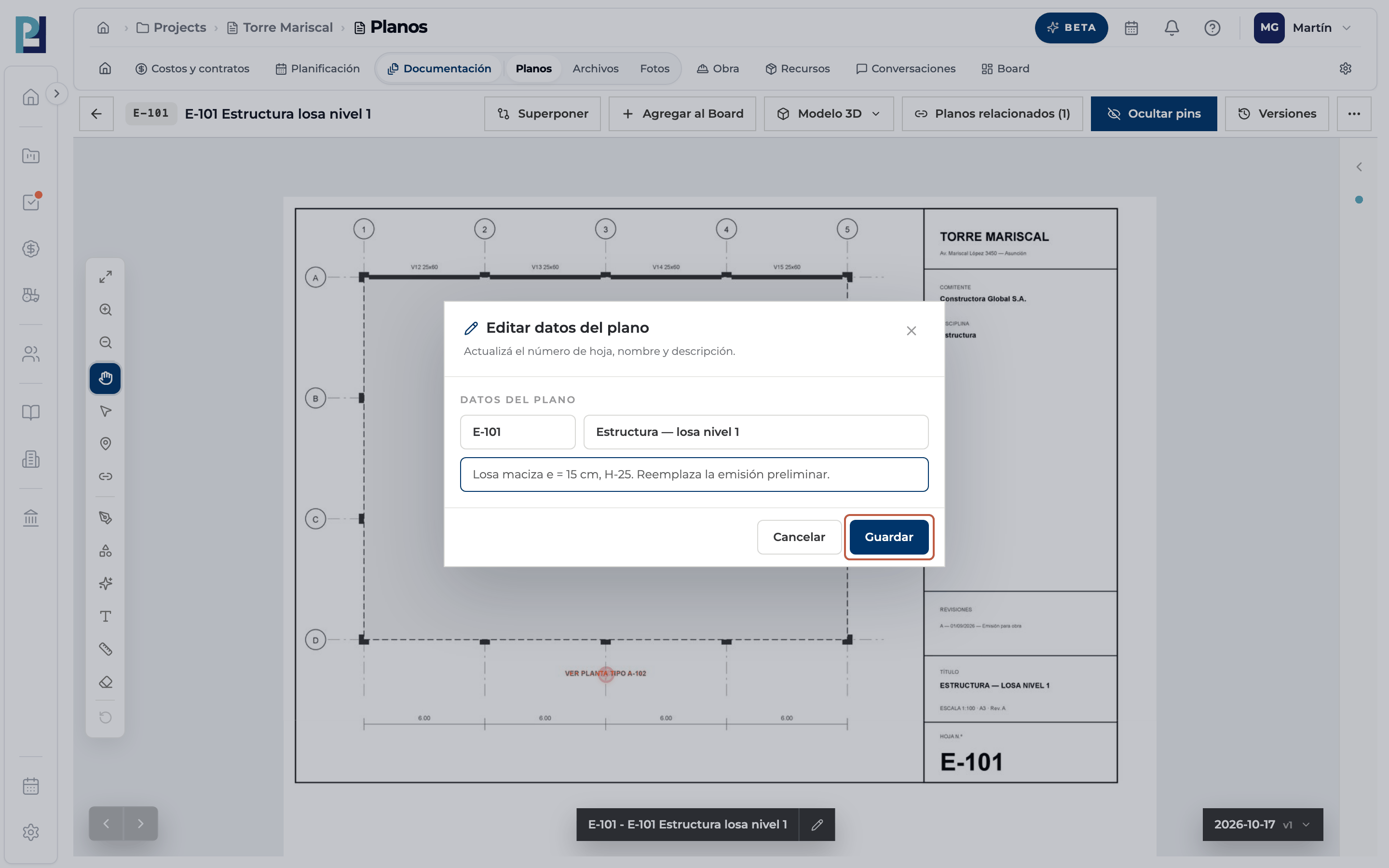Toggle the BETA mode button
This screenshot has height=868, width=1389.
point(1071,27)
